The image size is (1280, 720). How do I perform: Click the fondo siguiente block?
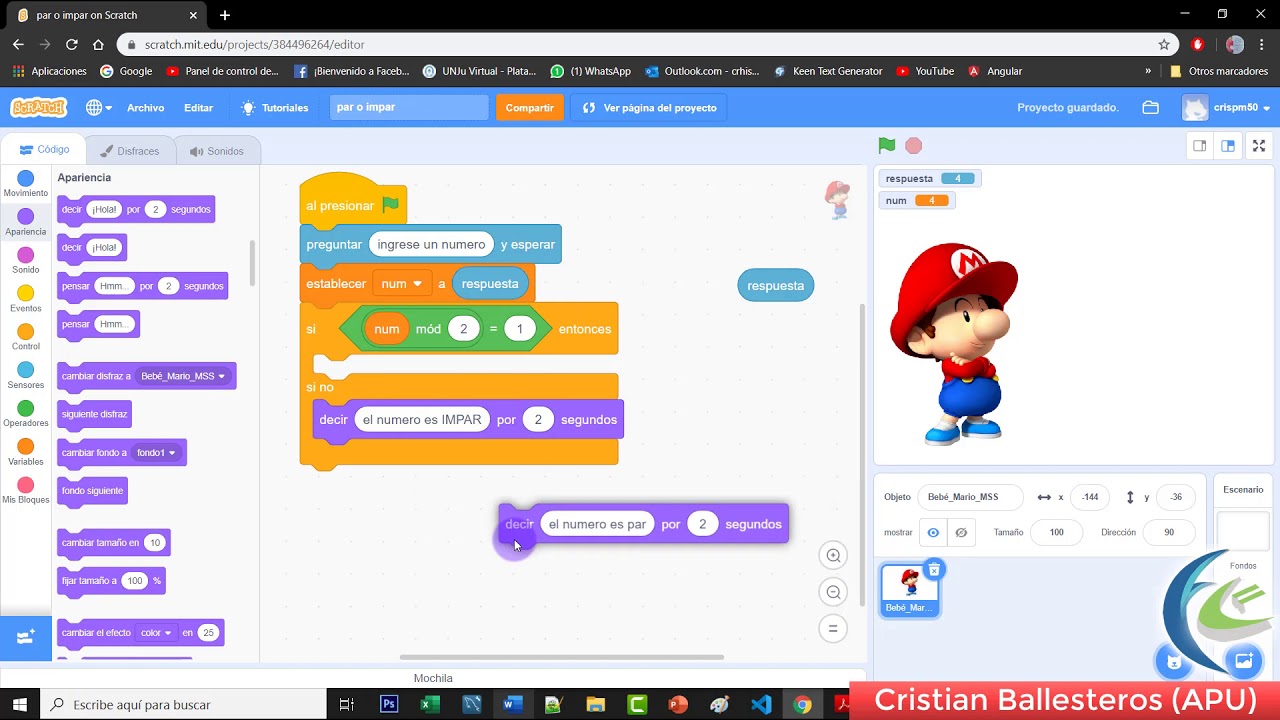coord(92,491)
